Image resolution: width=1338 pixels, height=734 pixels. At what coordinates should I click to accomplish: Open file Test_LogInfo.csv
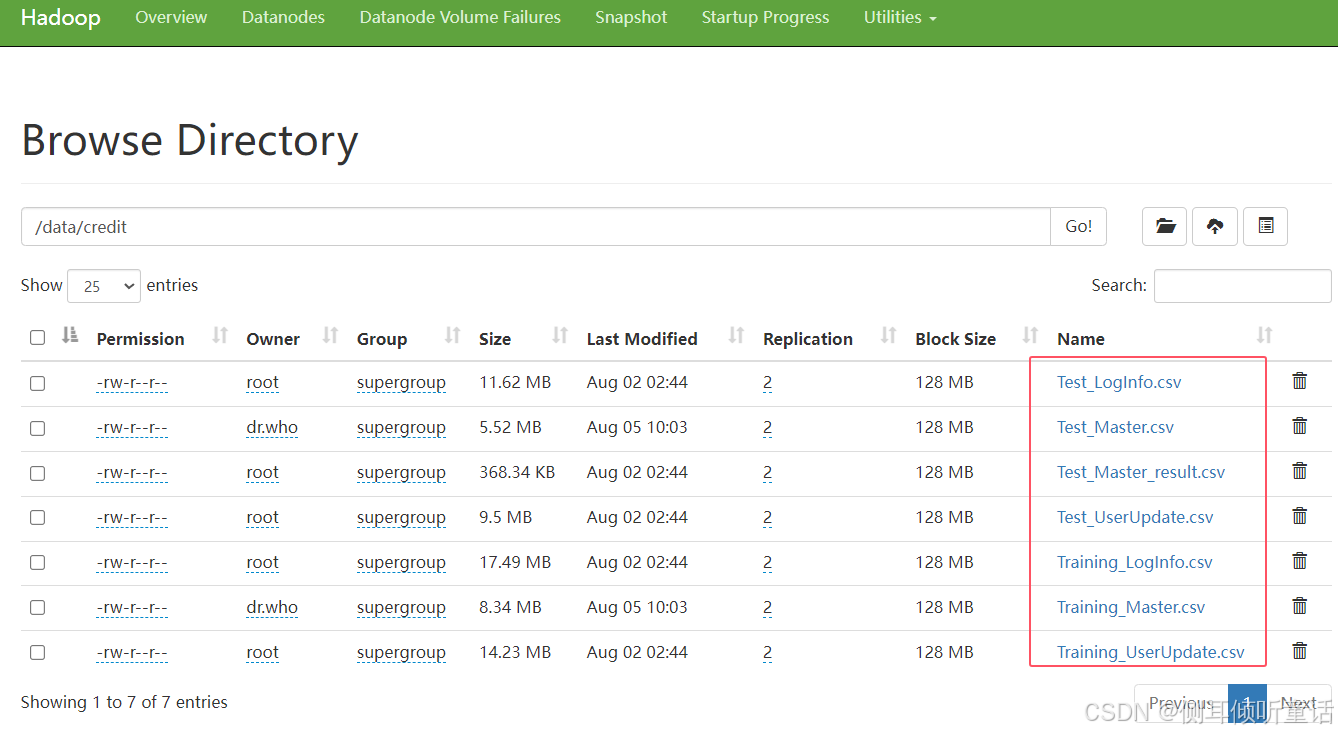[1119, 382]
